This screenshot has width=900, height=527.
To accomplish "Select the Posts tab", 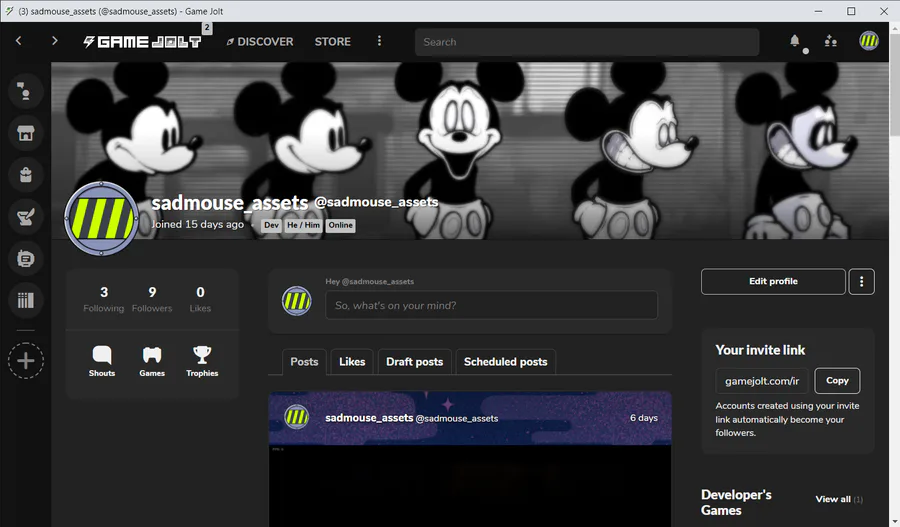I will [304, 362].
